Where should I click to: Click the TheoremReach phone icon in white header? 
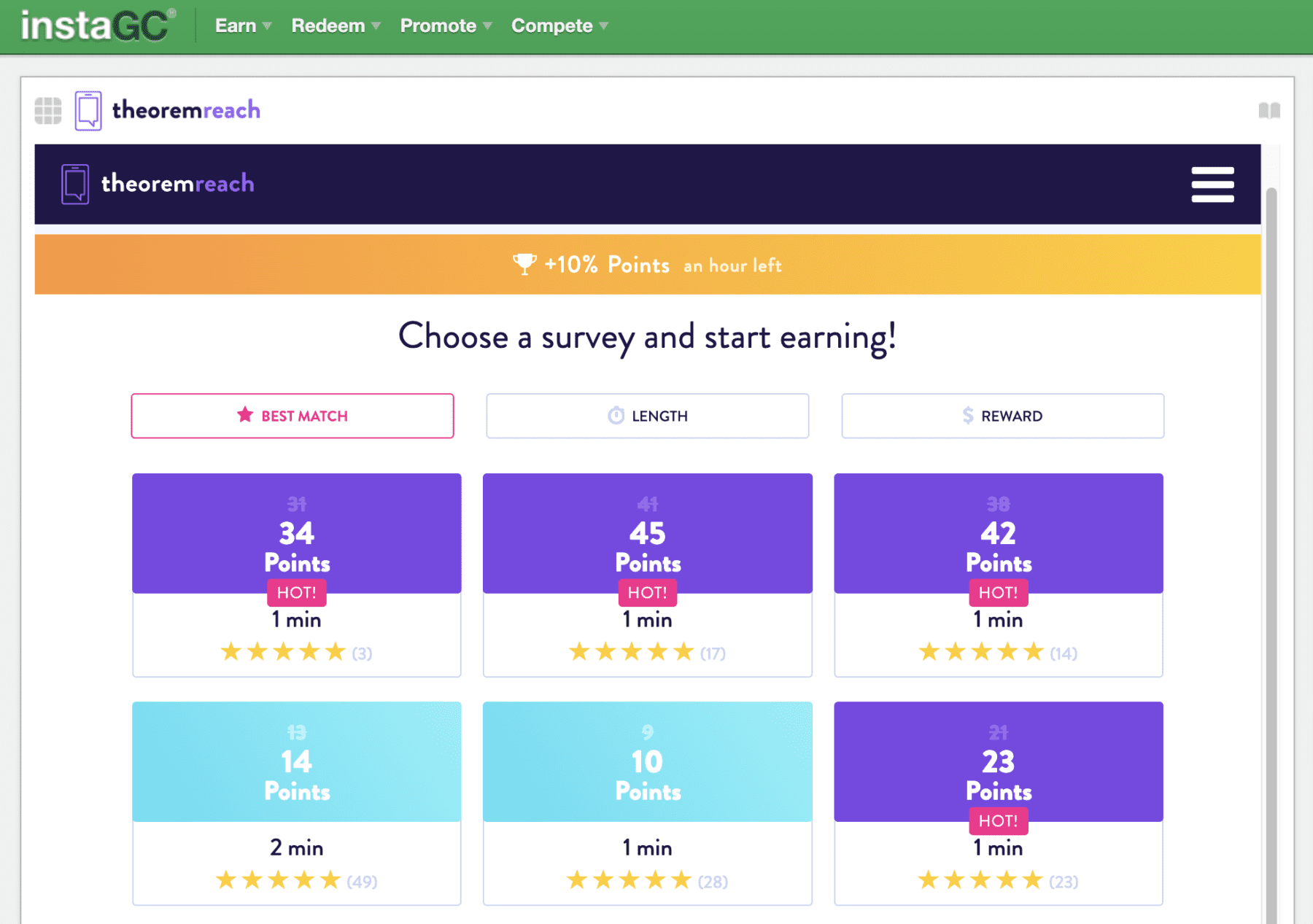point(88,111)
